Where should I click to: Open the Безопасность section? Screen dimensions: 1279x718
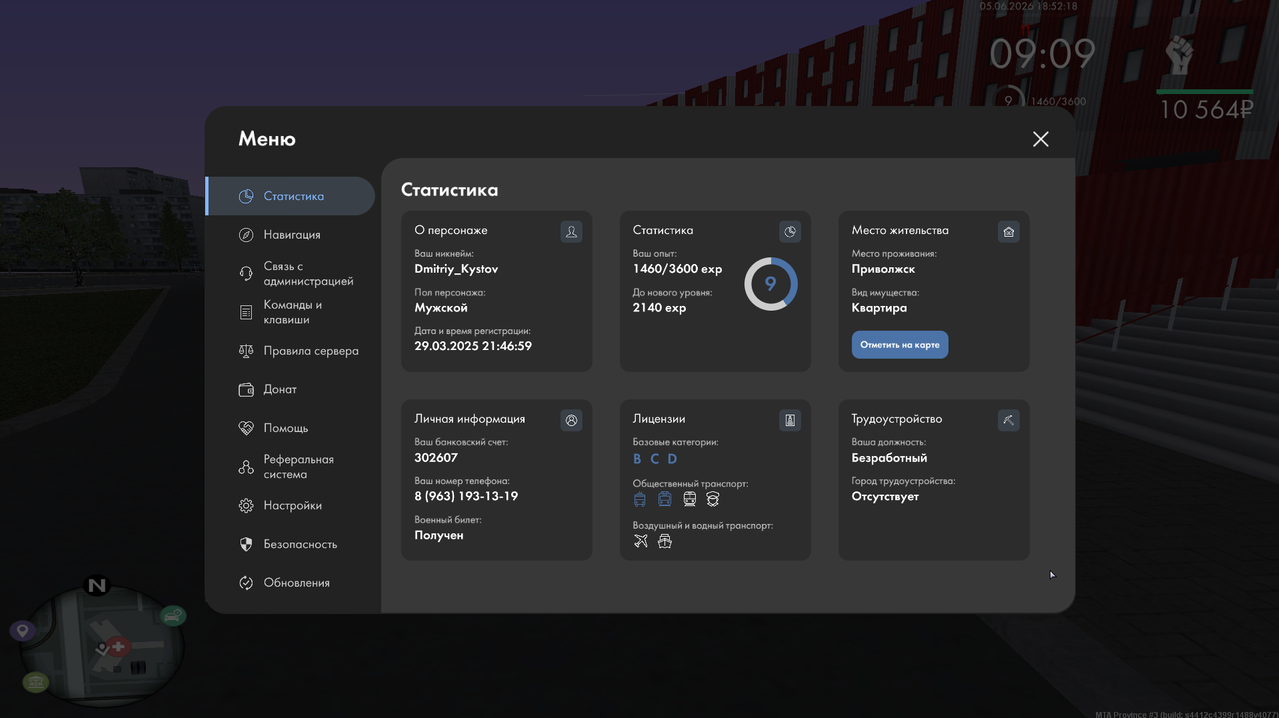290,544
